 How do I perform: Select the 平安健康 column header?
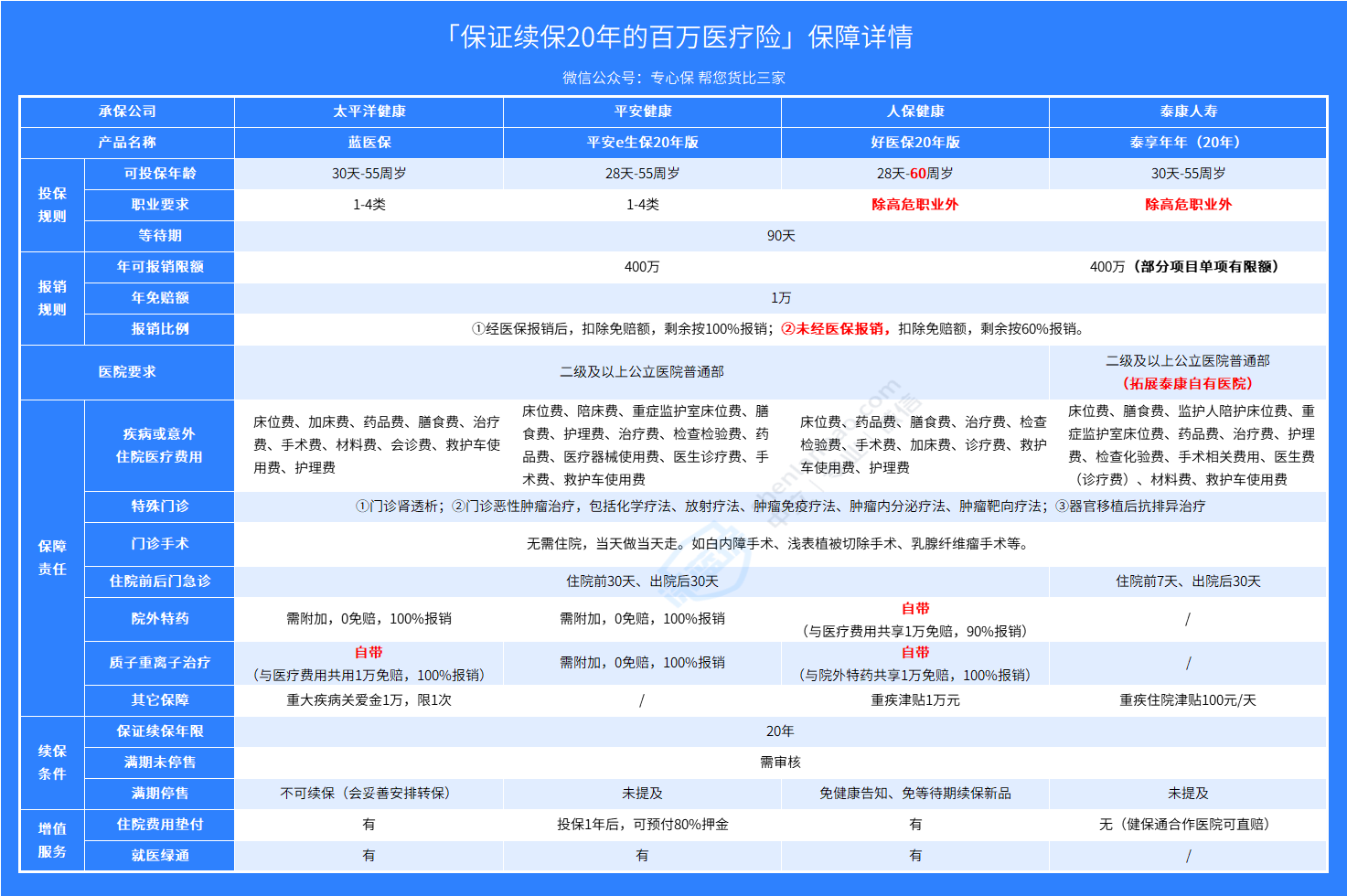[x=643, y=112]
